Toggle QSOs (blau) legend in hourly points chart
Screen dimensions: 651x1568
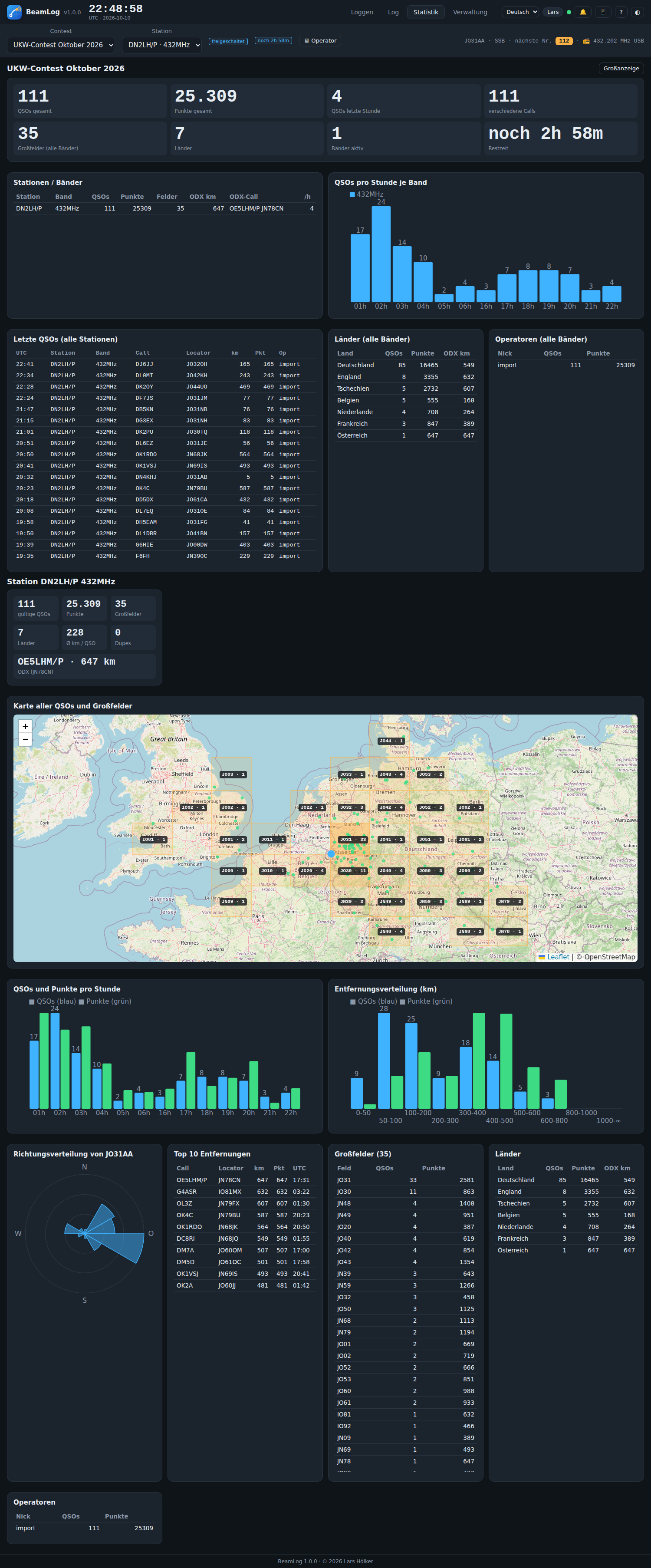coord(53,1001)
